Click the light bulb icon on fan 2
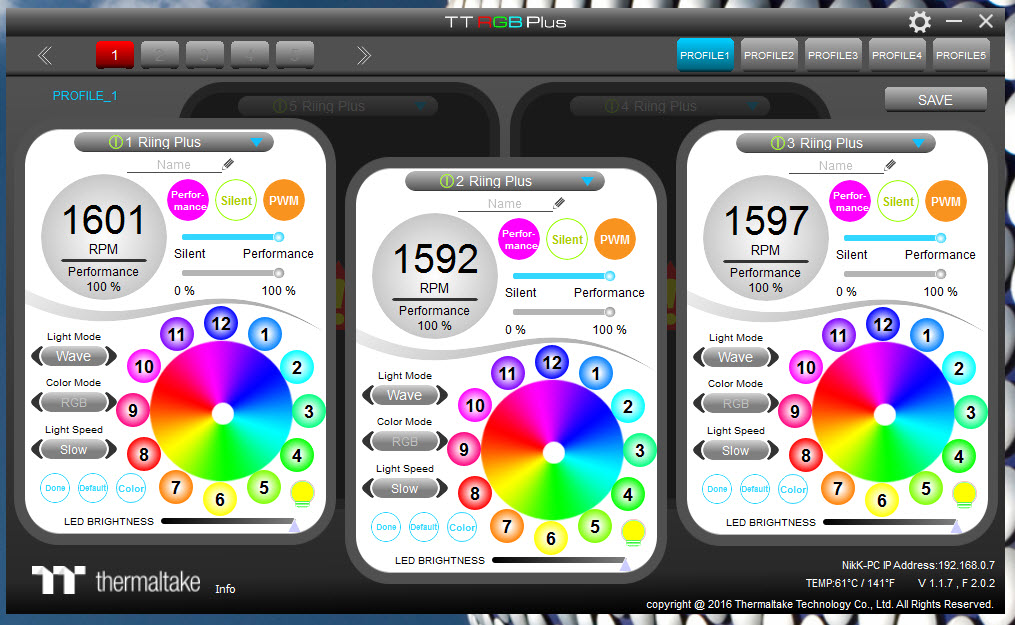1015x625 pixels. (633, 532)
